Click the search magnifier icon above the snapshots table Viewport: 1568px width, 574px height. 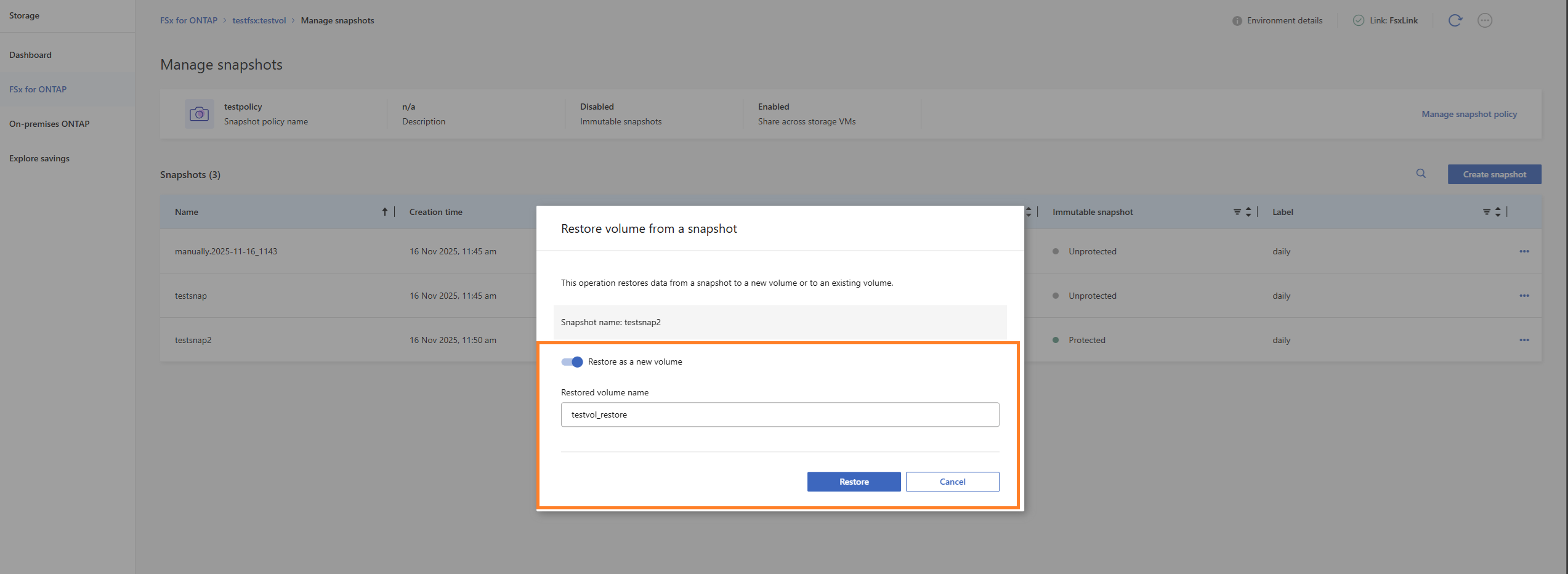1421,174
